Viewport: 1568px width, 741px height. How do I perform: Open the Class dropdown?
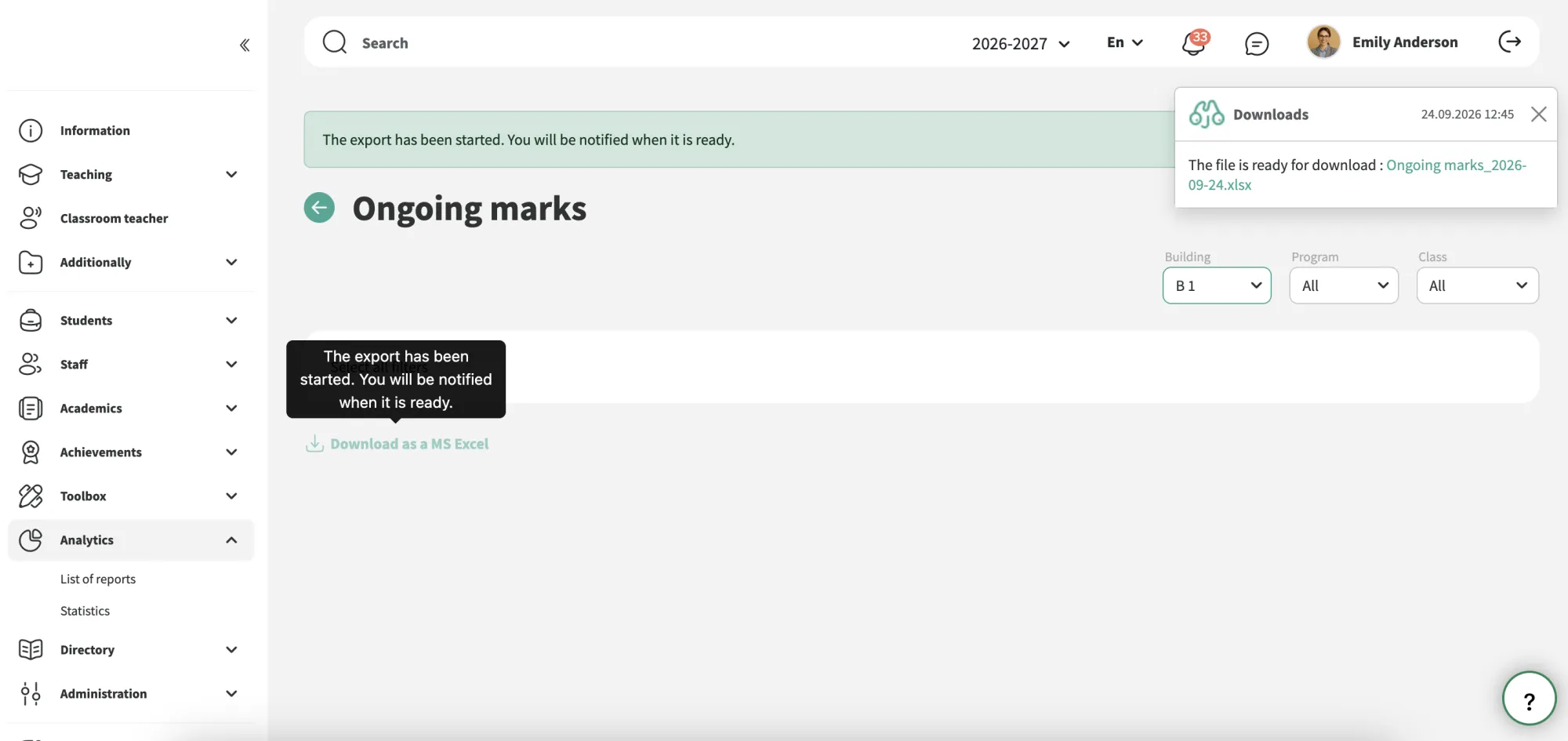pyautogui.click(x=1477, y=285)
